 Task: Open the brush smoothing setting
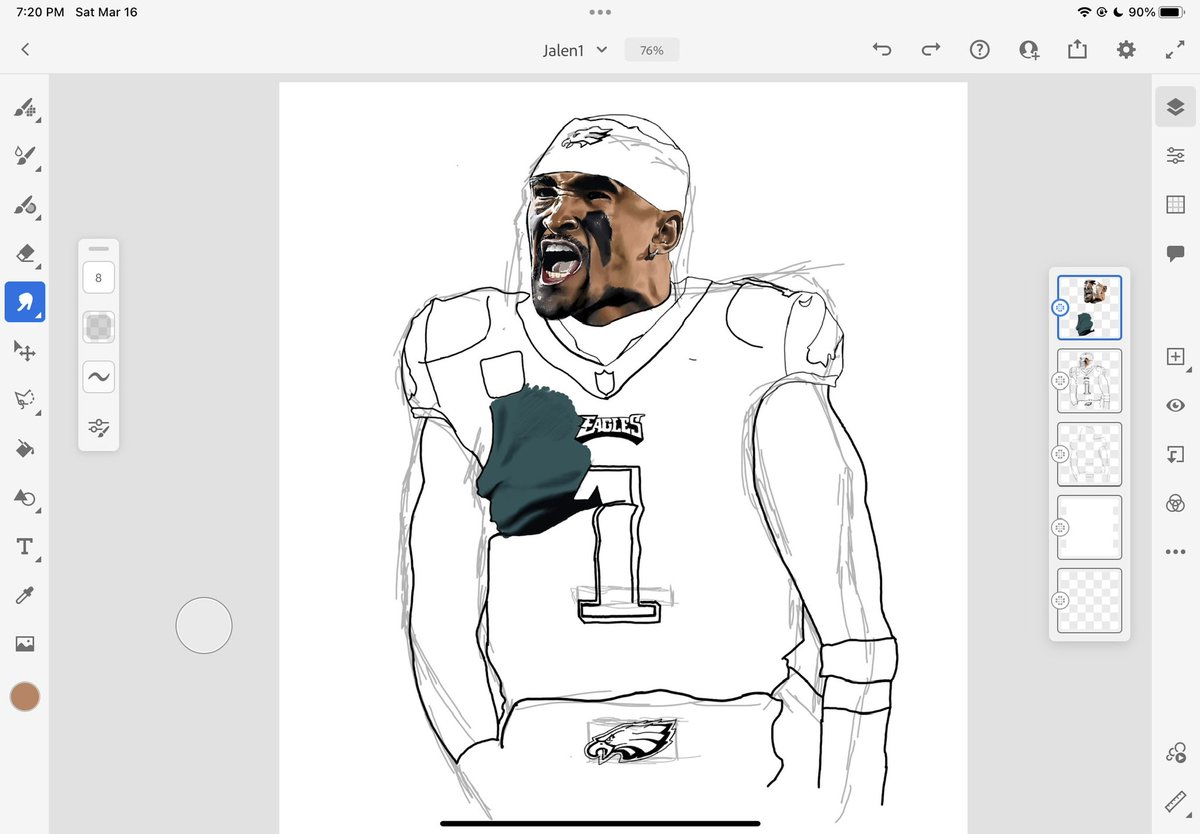click(x=98, y=377)
